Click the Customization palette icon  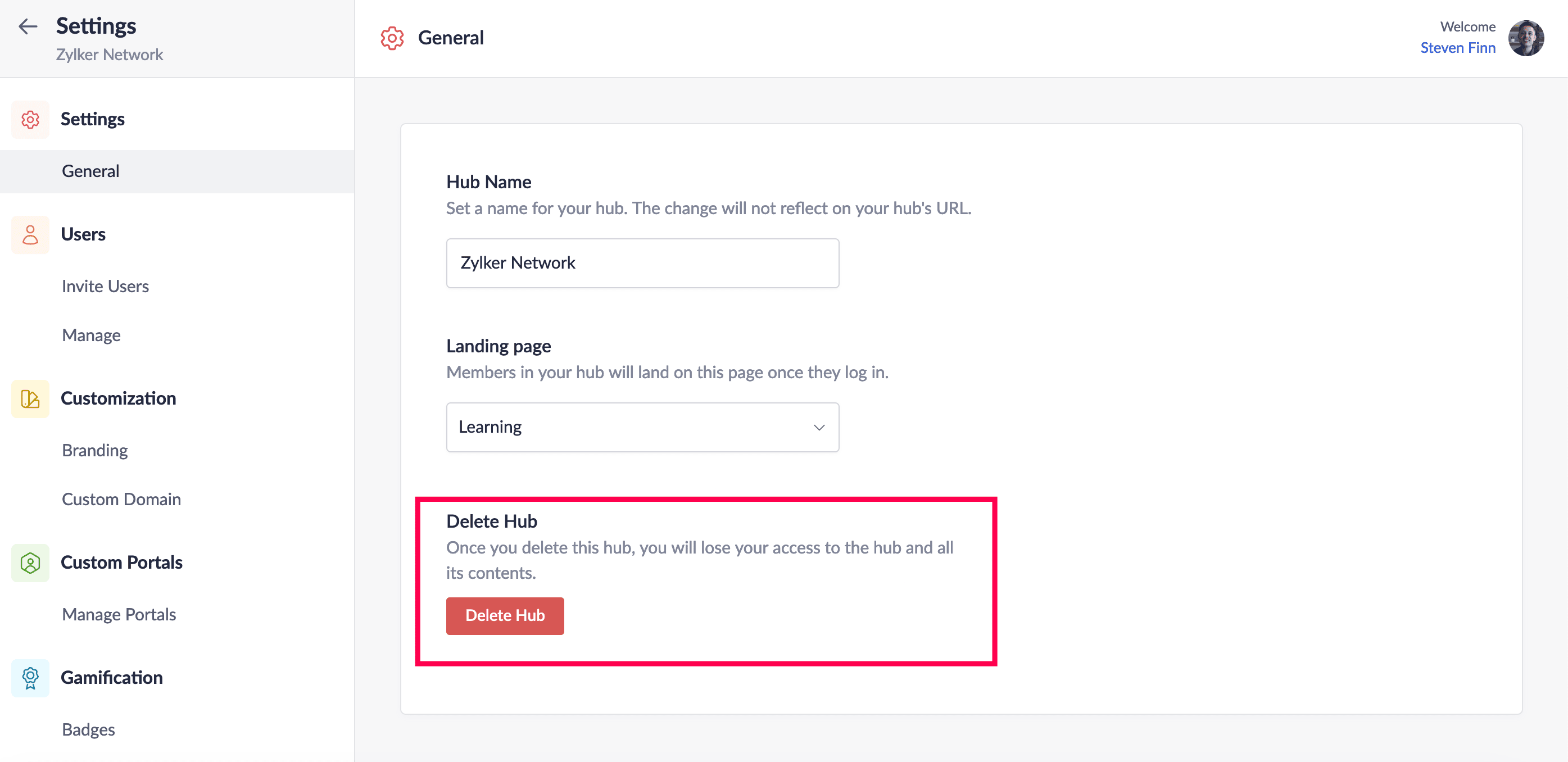[x=30, y=398]
